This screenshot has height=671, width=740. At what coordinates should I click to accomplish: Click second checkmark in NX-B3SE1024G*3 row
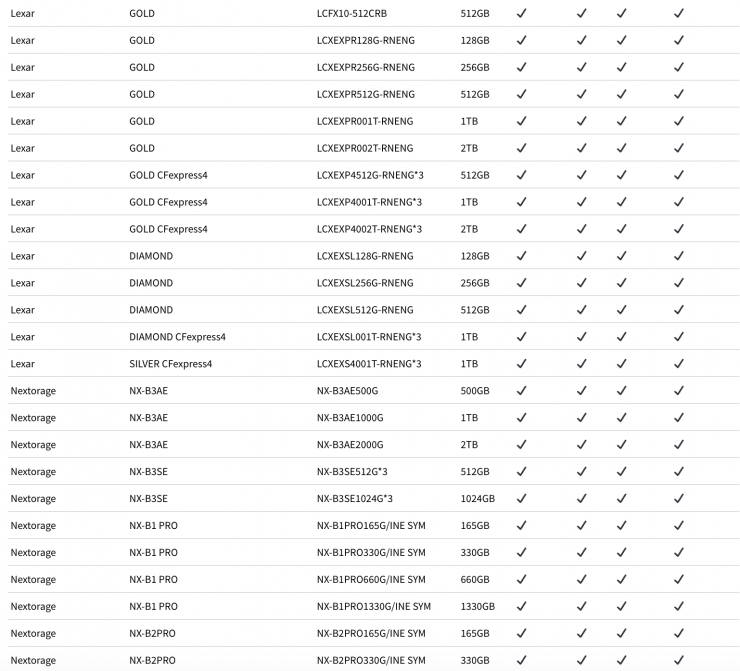(x=581, y=498)
